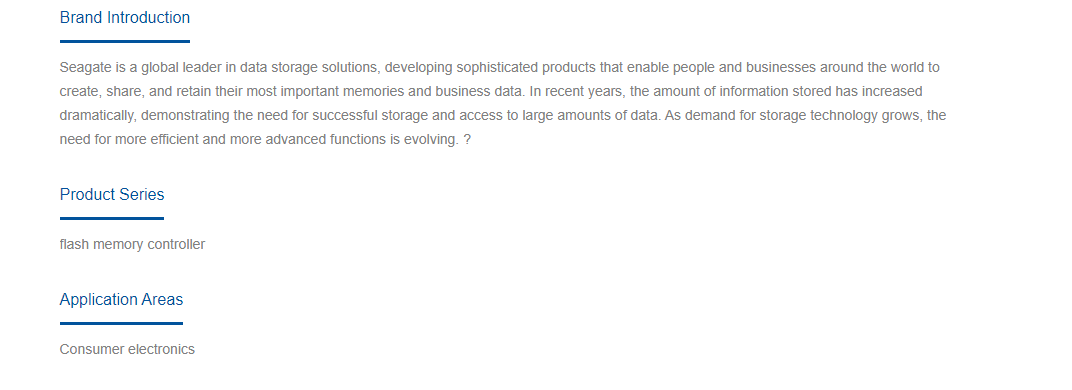Viewport: 1072px width, 390px height.
Task: Click the Application Areas heading
Action: 121,300
